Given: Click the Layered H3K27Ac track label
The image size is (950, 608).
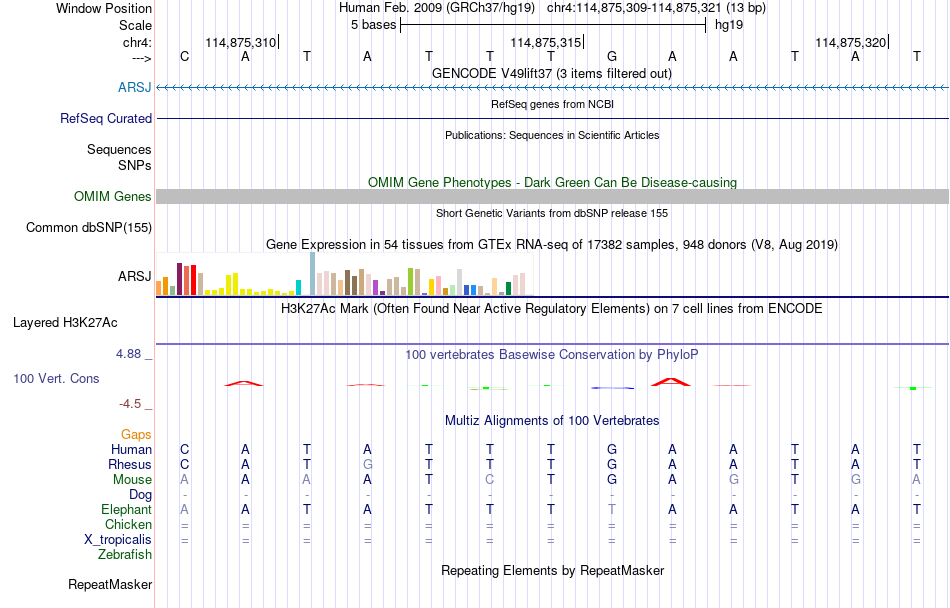Looking at the screenshot, I should [65, 322].
